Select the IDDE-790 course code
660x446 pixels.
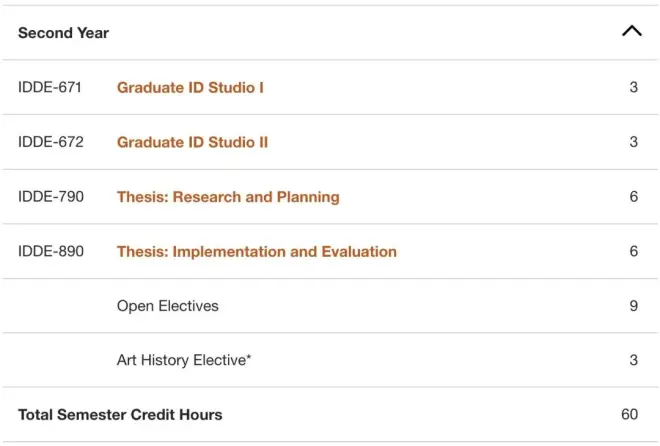click(x=51, y=196)
